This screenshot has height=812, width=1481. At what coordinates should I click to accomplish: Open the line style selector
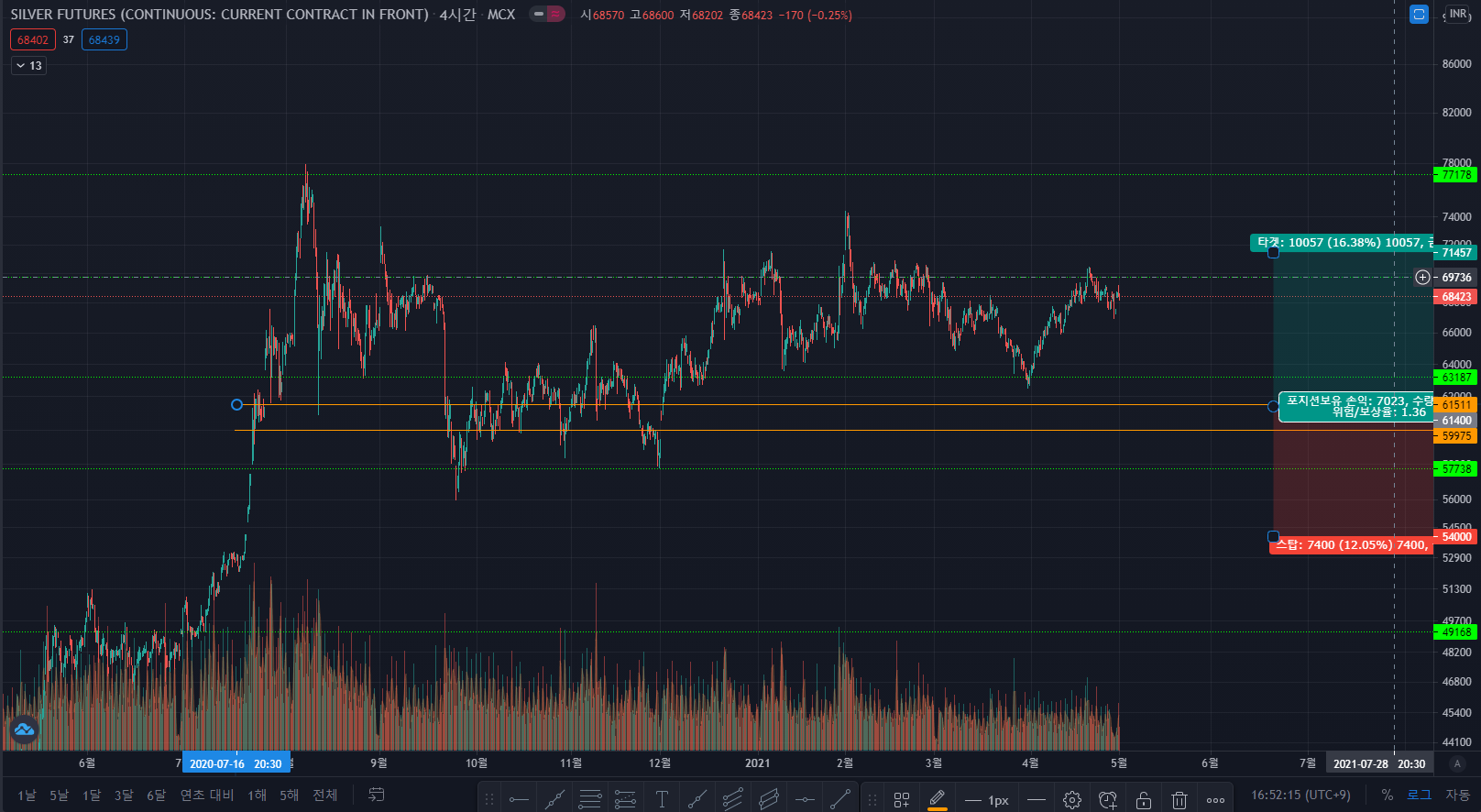[1037, 800]
